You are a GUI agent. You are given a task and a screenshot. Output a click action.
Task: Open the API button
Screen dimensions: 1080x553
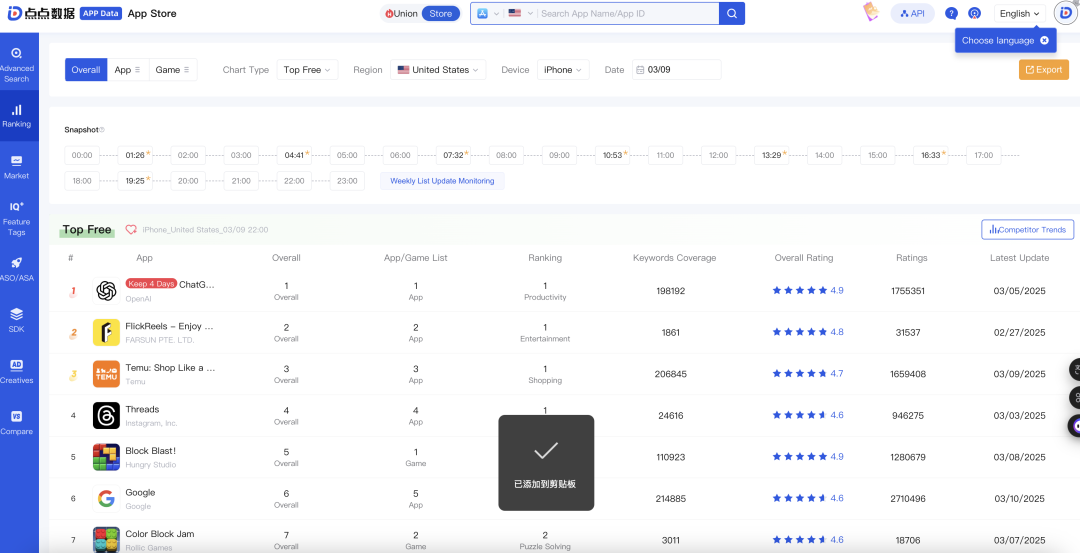(x=913, y=13)
